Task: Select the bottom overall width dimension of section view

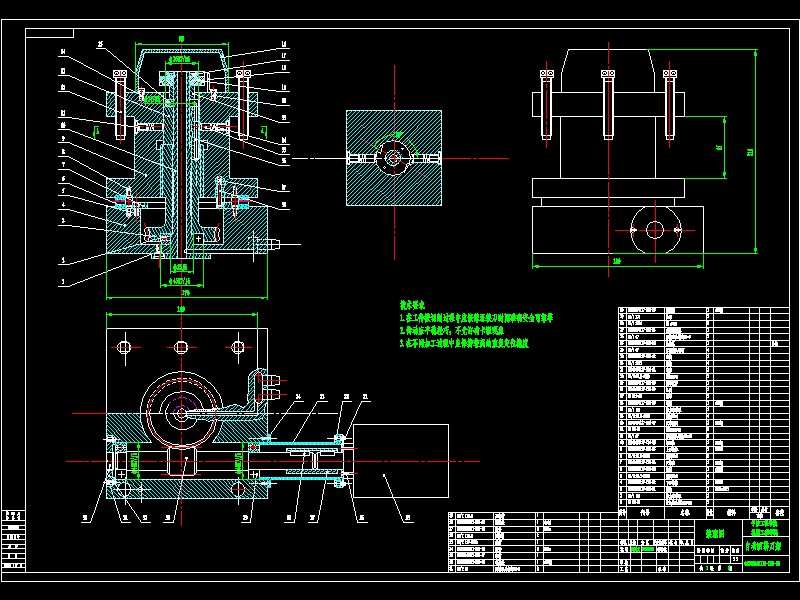Action: (187, 294)
